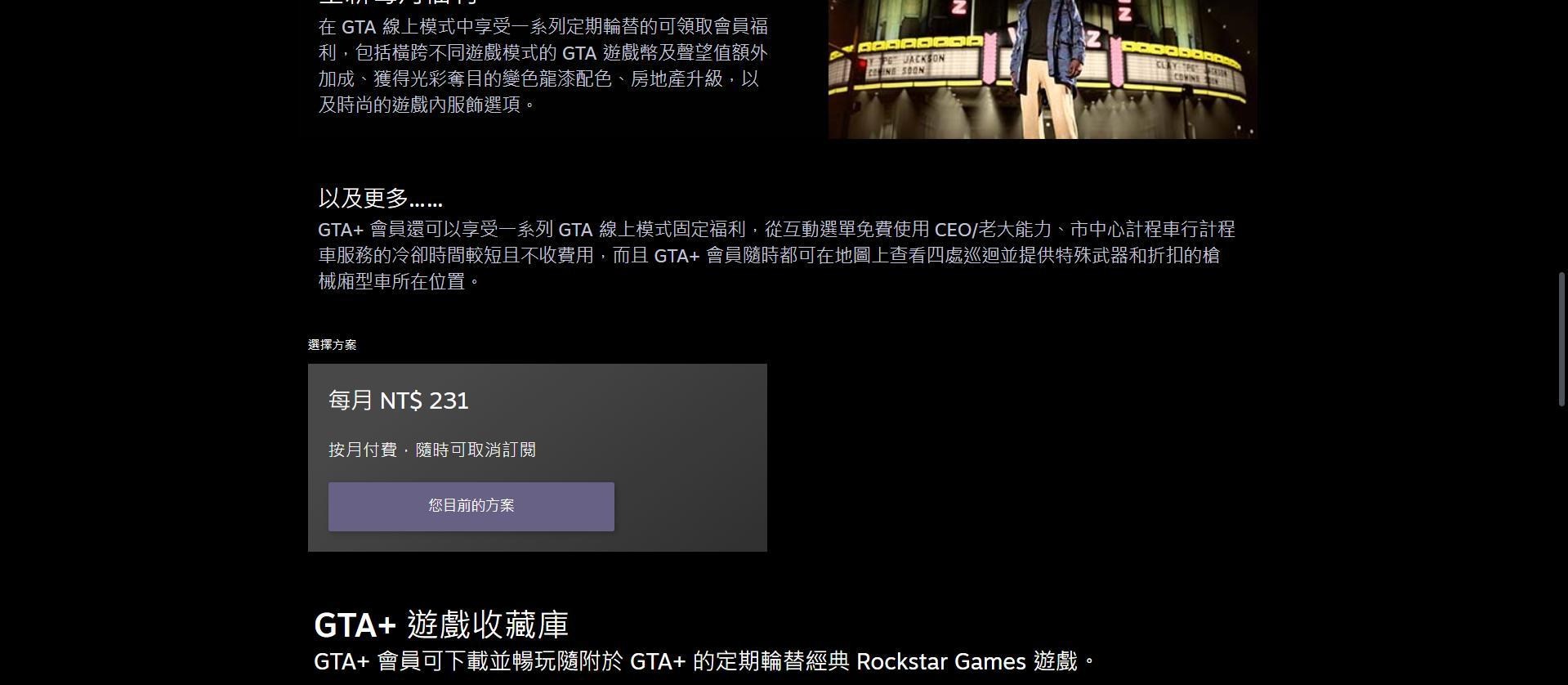Click the GTA+ 遊戲收藏庫 heading
Viewport: 1568px width, 685px height.
(441, 625)
